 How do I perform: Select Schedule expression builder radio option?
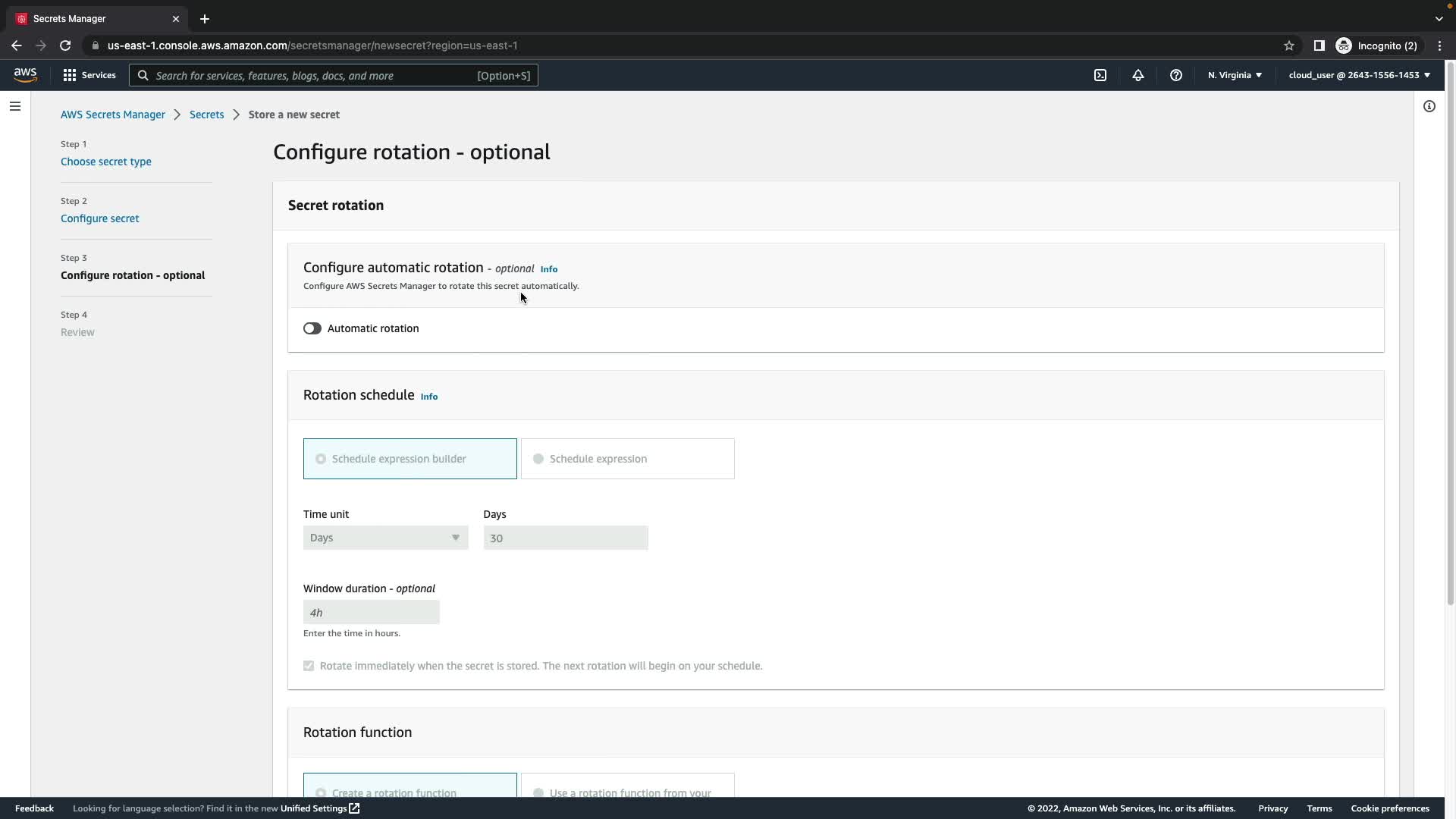click(x=321, y=459)
